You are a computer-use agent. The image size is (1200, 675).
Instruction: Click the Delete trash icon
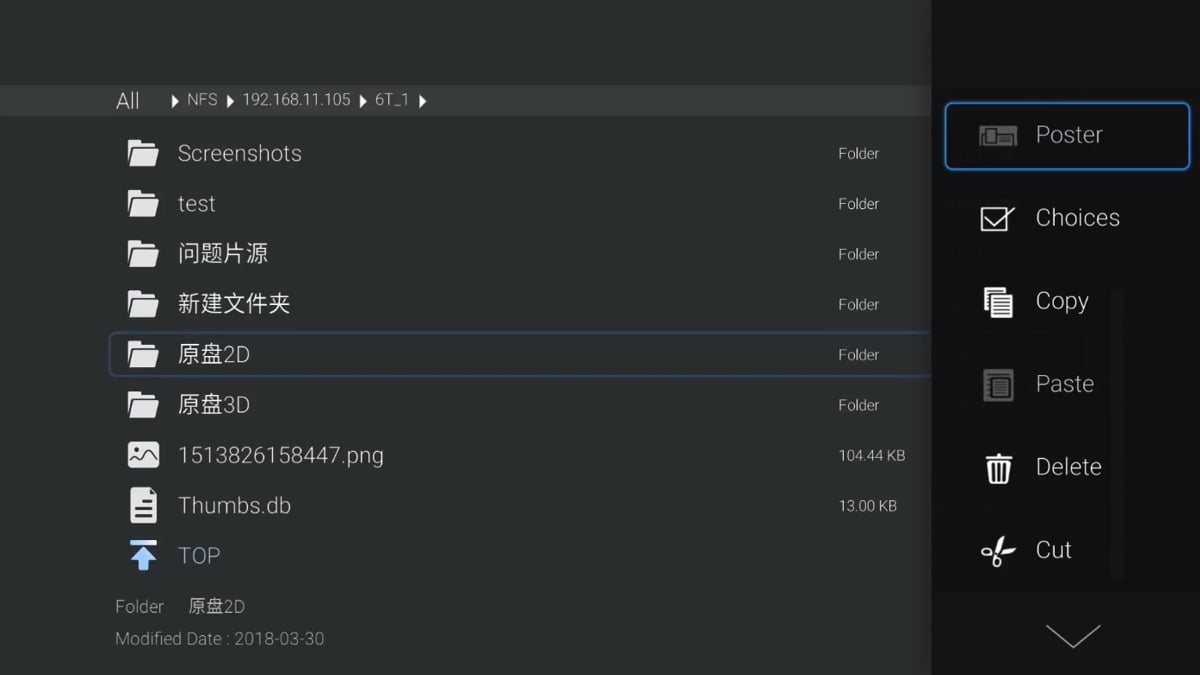[997, 466]
